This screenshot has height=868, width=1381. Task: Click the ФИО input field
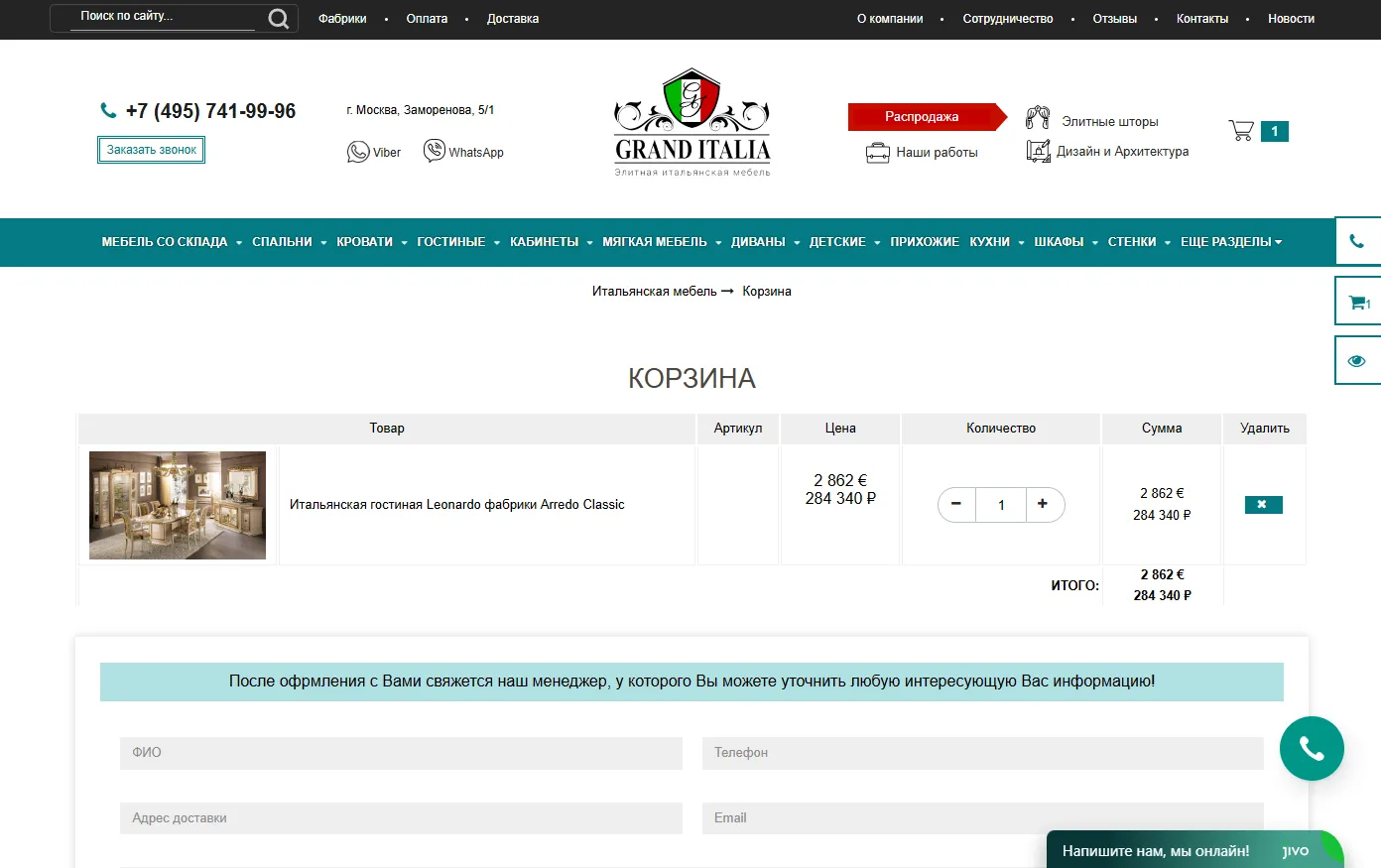[x=401, y=753]
